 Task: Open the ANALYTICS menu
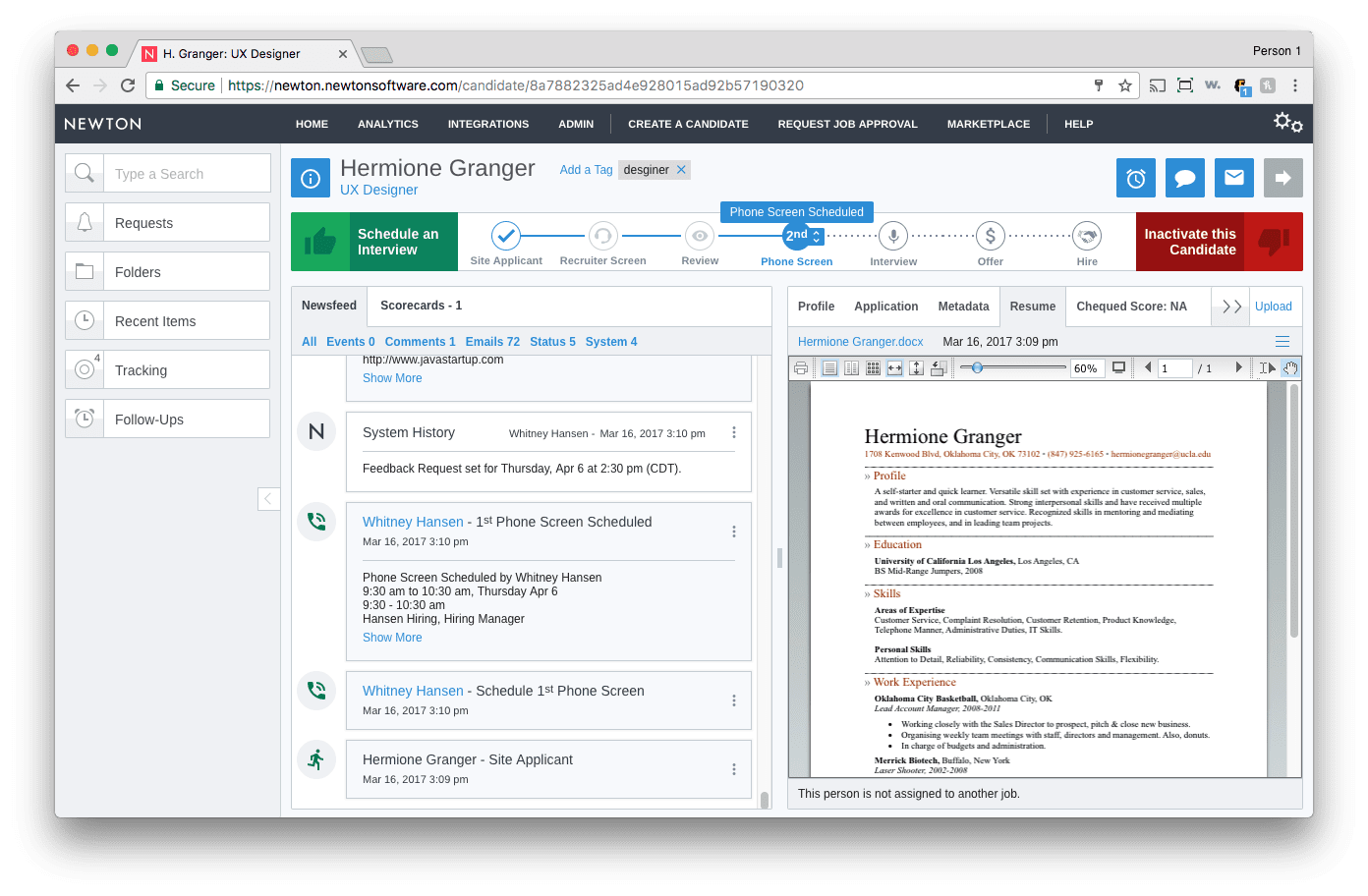[x=387, y=124]
